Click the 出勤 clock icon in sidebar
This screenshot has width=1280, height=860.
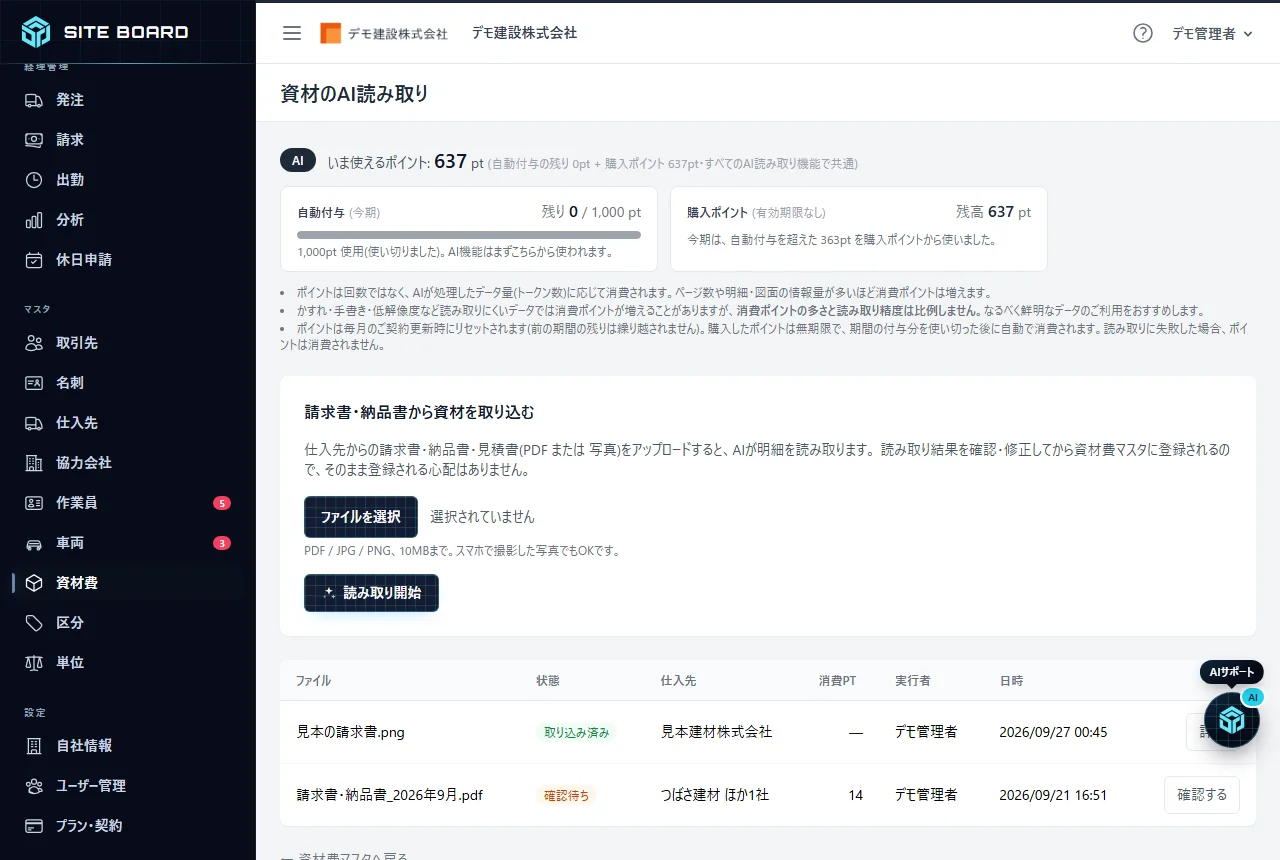click(x=34, y=180)
